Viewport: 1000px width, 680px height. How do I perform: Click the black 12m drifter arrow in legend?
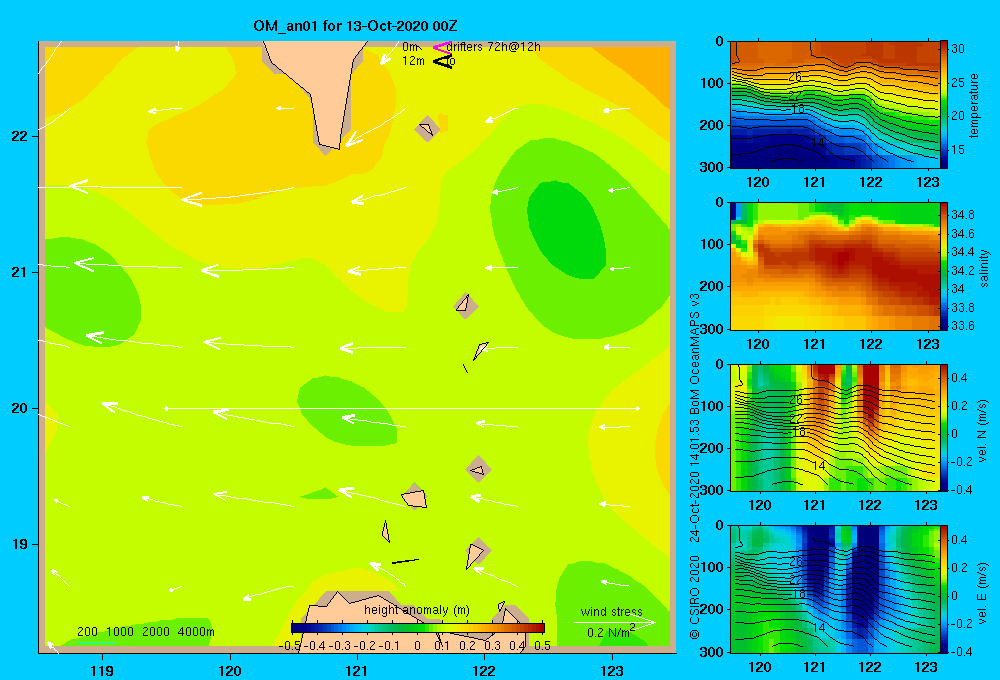point(443,61)
